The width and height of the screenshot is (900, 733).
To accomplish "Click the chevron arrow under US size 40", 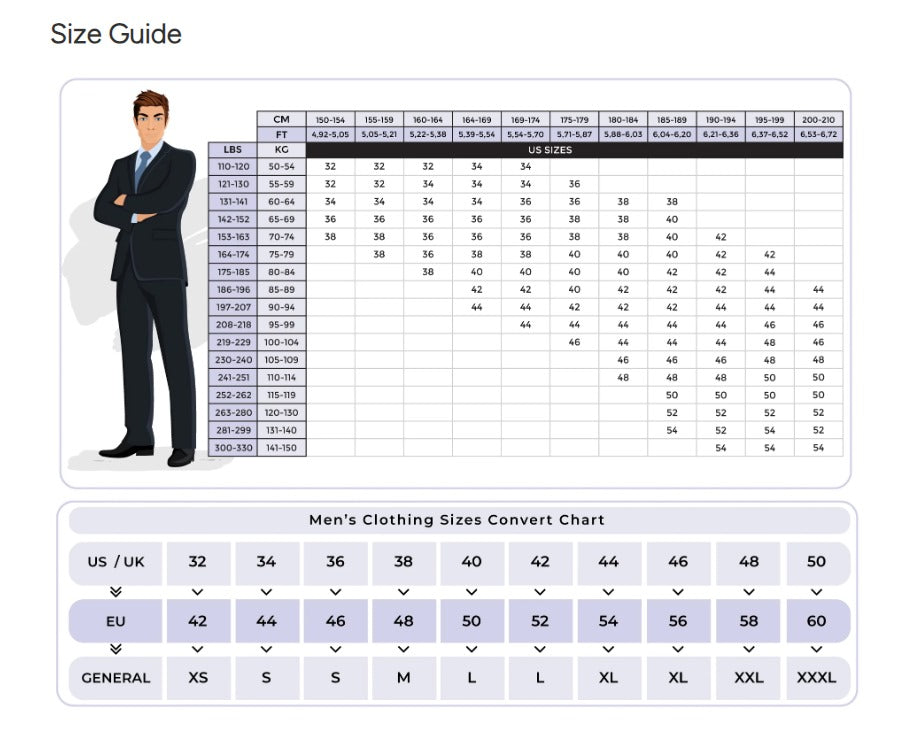I will coord(472,592).
